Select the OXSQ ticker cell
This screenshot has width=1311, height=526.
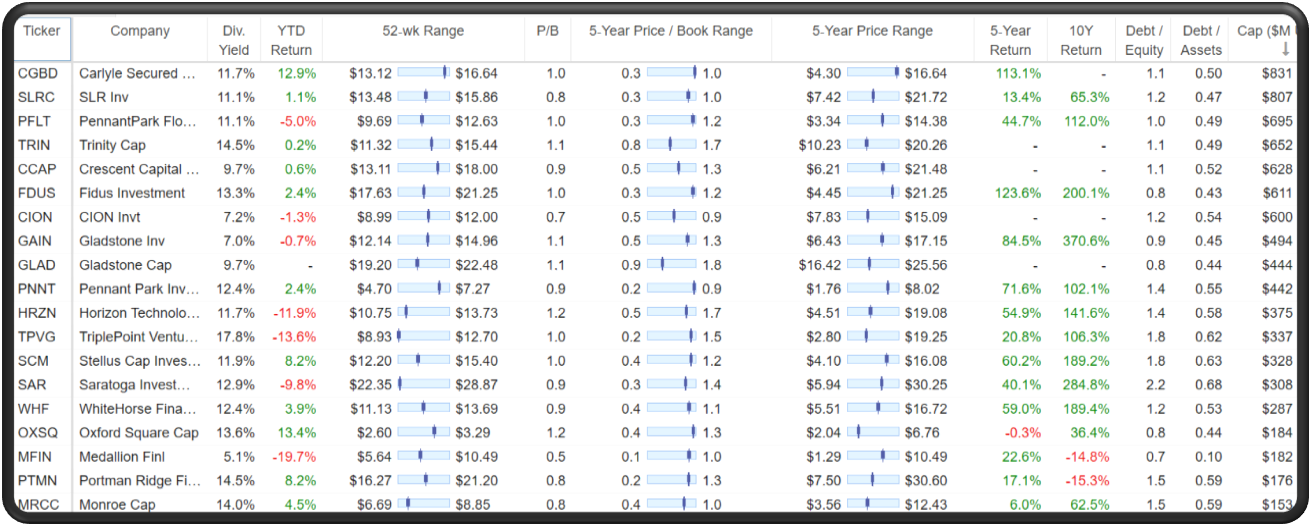click(38, 433)
